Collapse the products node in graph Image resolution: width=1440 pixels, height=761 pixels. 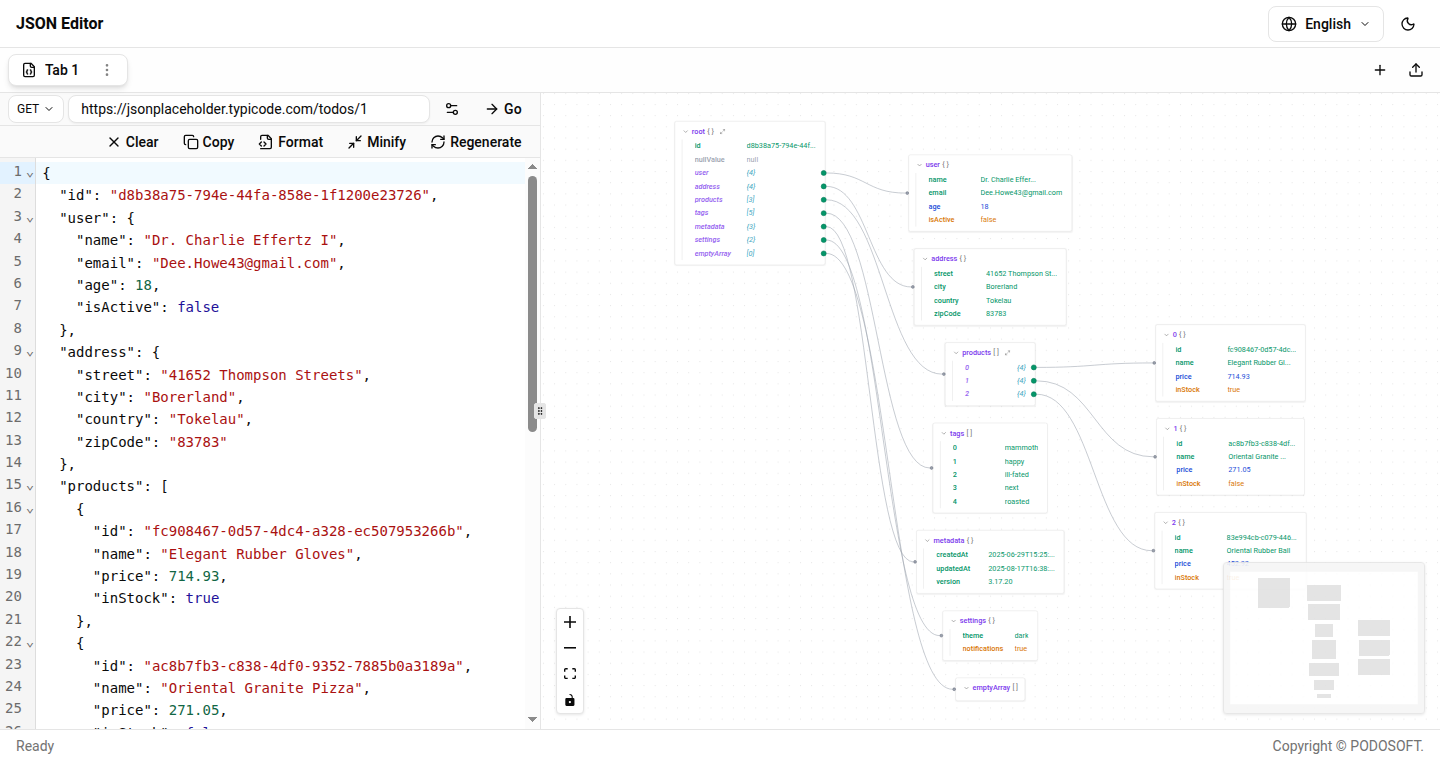pos(956,353)
